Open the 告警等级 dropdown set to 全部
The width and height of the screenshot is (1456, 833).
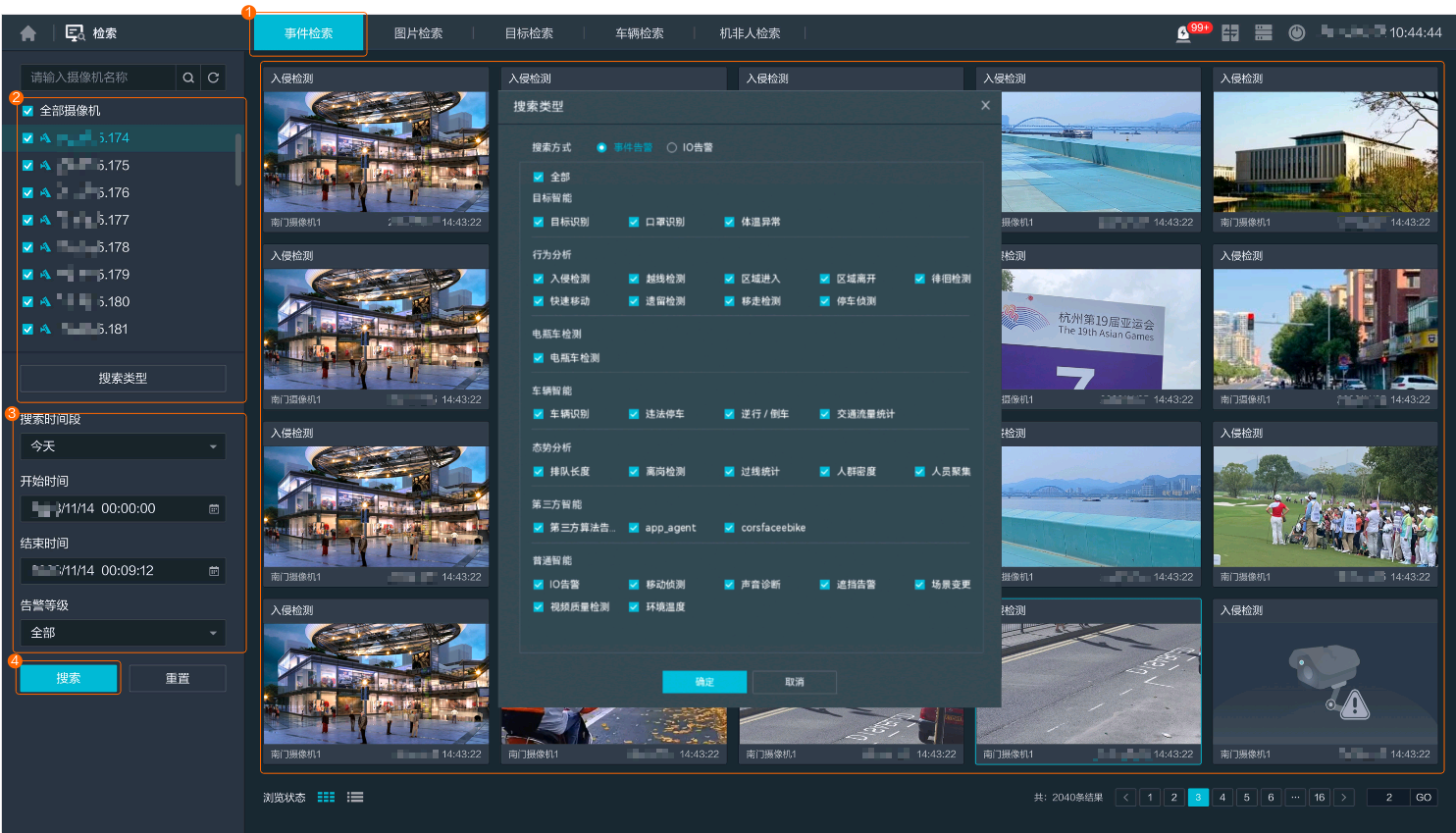coord(123,633)
